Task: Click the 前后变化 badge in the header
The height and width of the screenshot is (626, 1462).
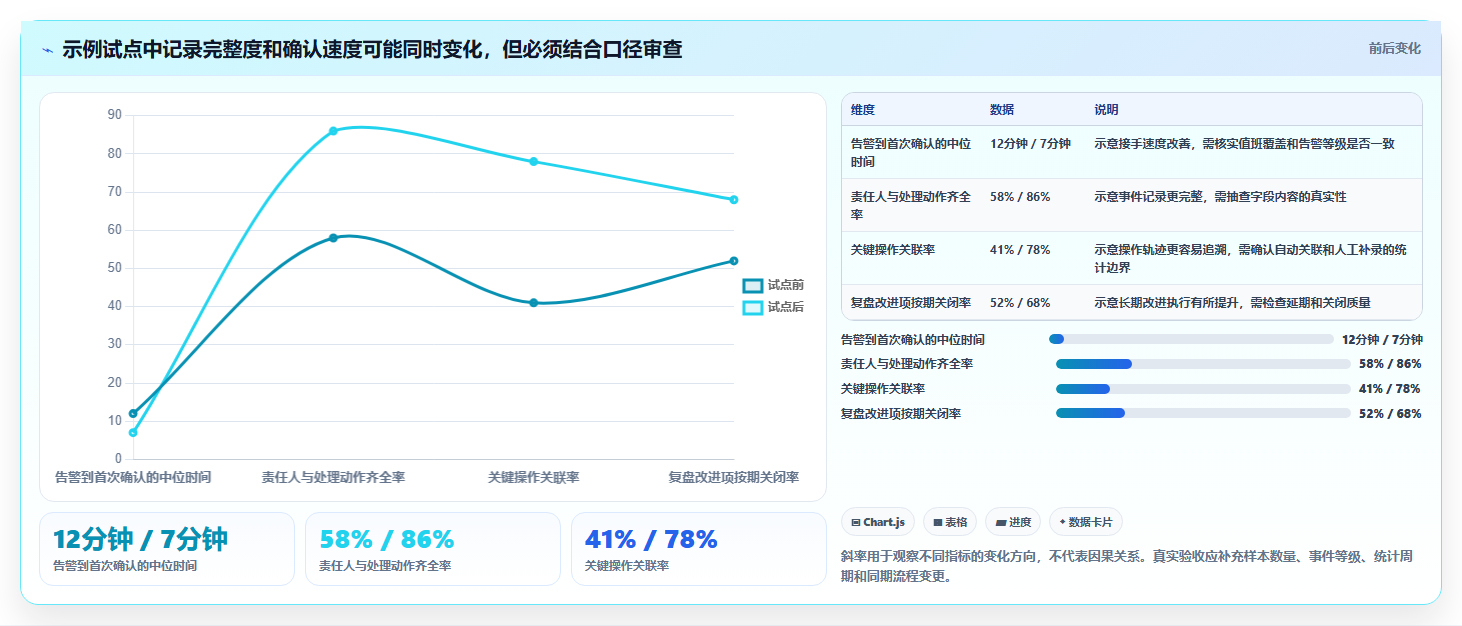Action: click(x=1395, y=48)
